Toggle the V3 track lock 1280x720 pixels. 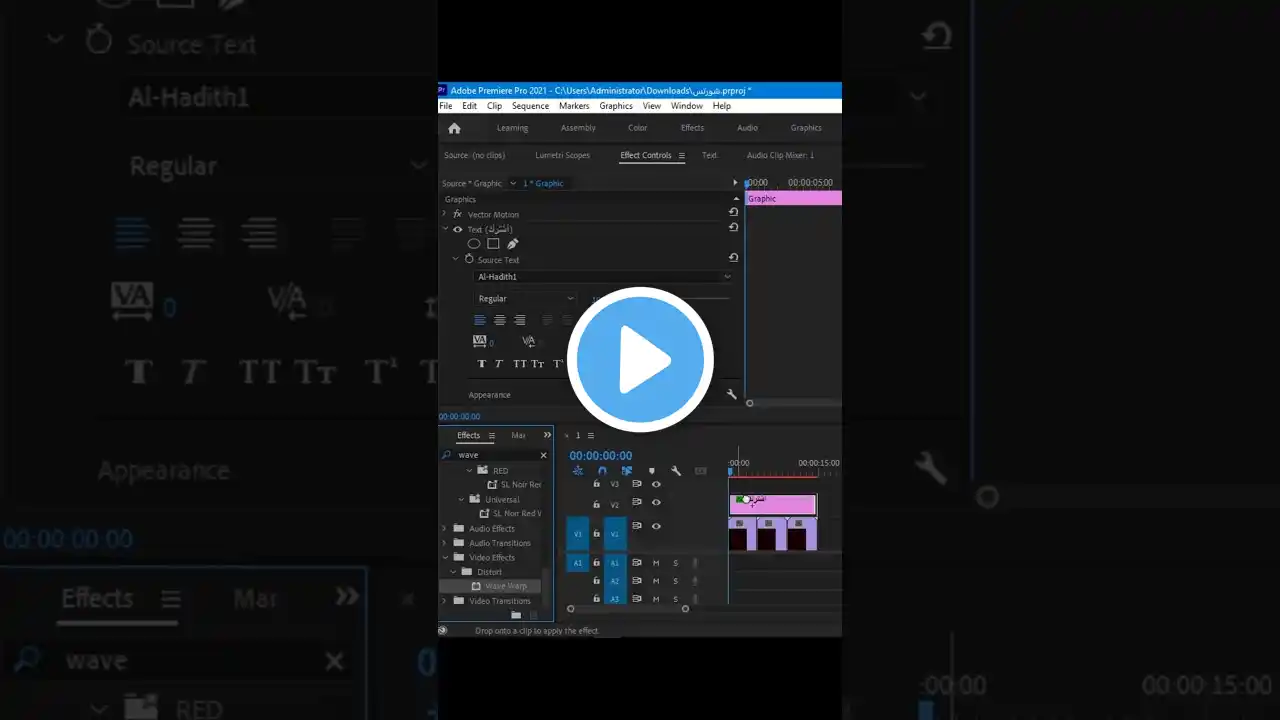[597, 484]
